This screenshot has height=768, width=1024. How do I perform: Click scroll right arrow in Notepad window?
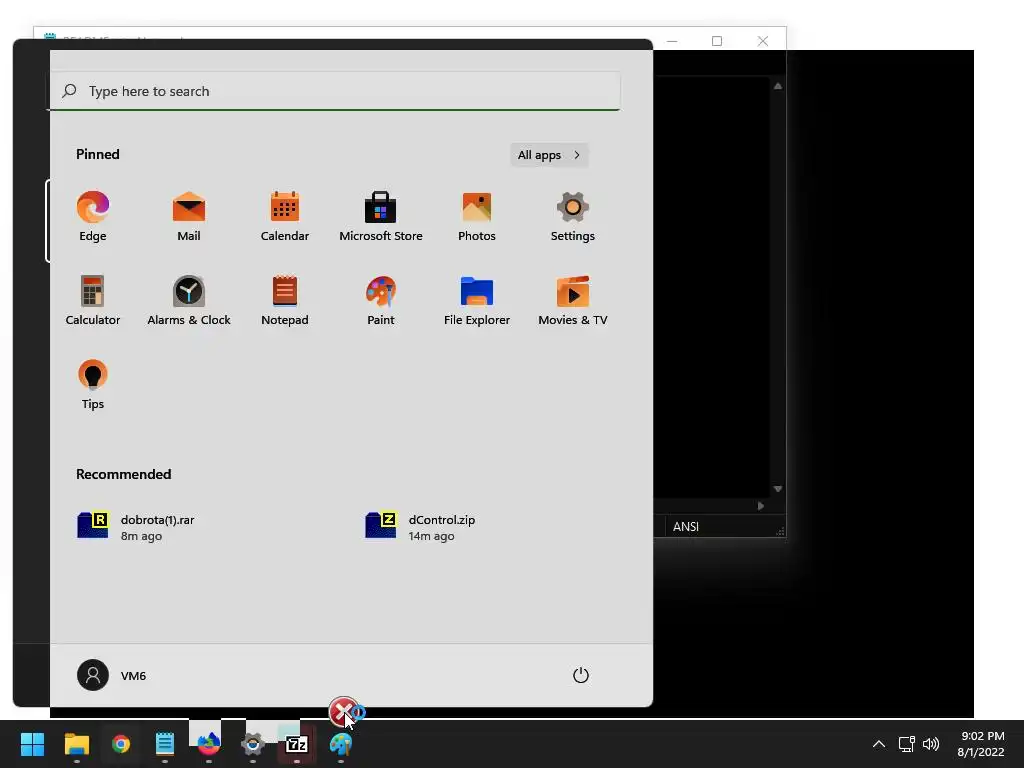760,505
